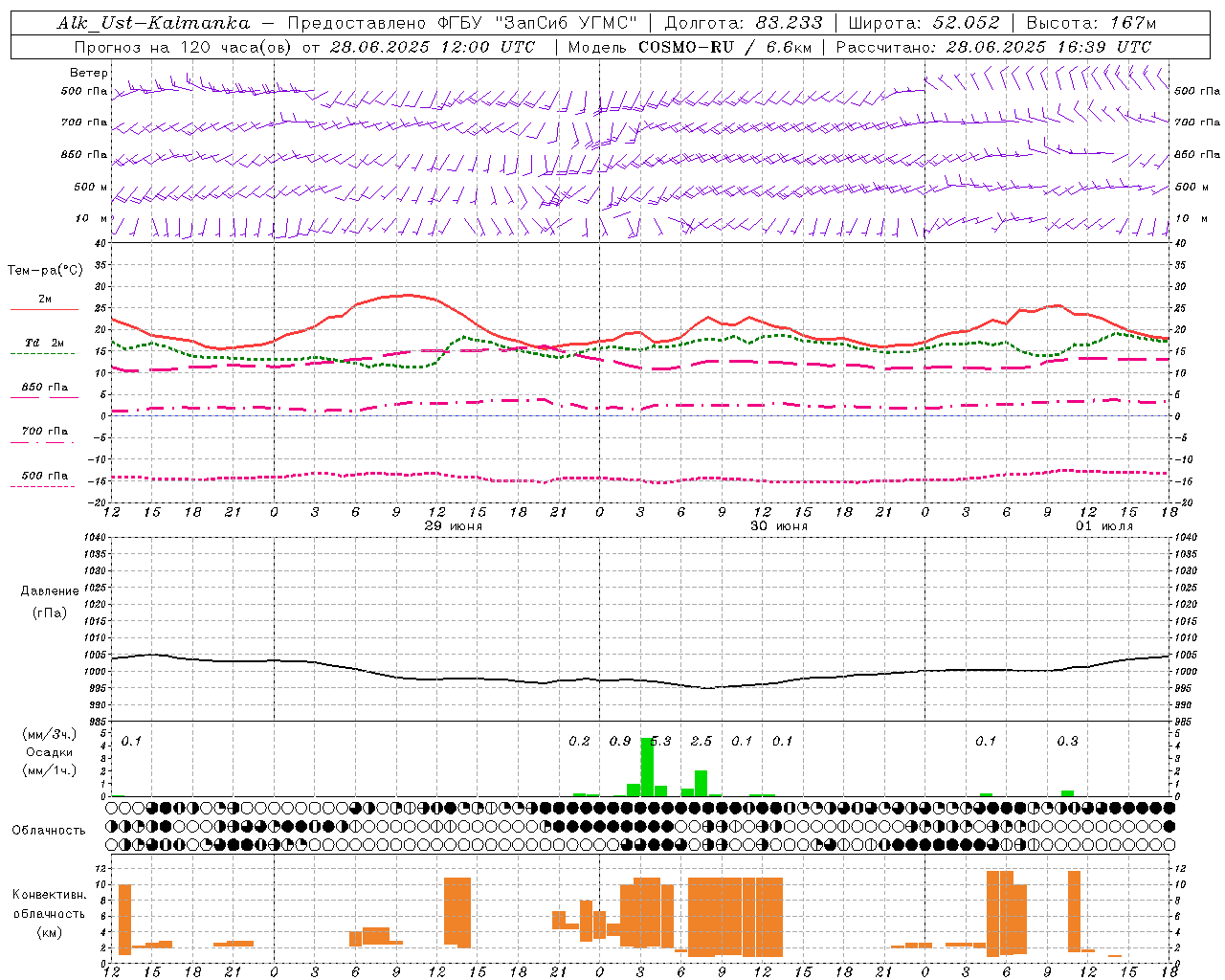Click the (км) unit label
This screenshot has height=980, width=1225.
point(49,931)
